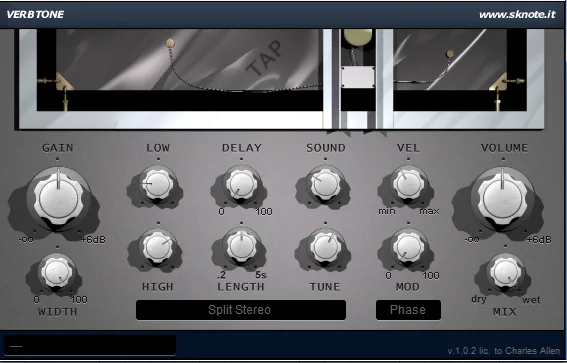Click the left brass corner bracket
Image resolution: width=567 pixels, height=363 pixels.
(x=64, y=82)
